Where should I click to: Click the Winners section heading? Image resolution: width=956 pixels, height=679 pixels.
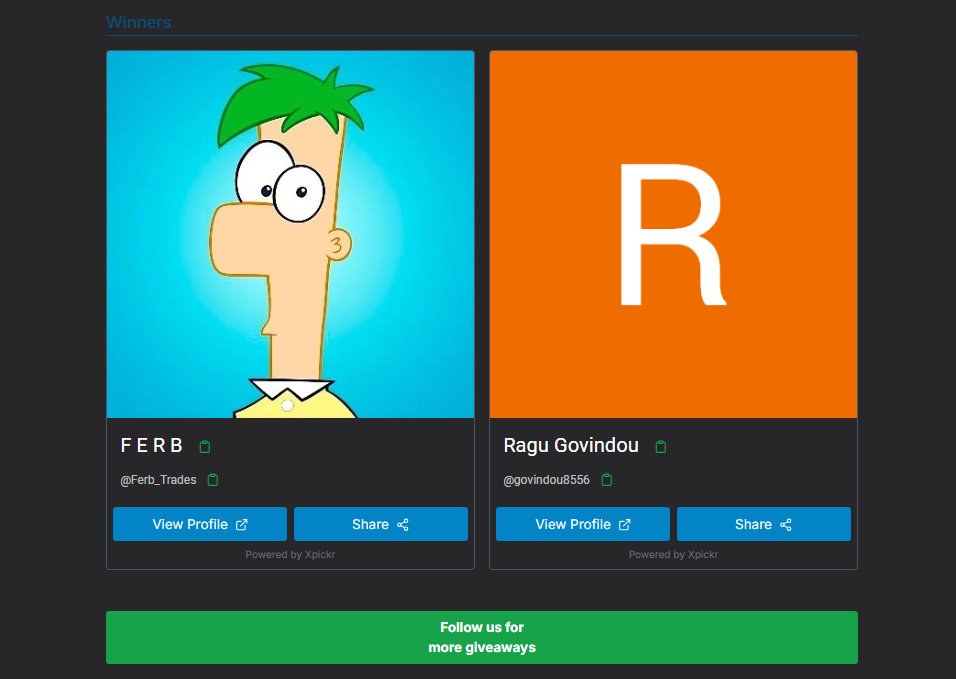pyautogui.click(x=138, y=22)
